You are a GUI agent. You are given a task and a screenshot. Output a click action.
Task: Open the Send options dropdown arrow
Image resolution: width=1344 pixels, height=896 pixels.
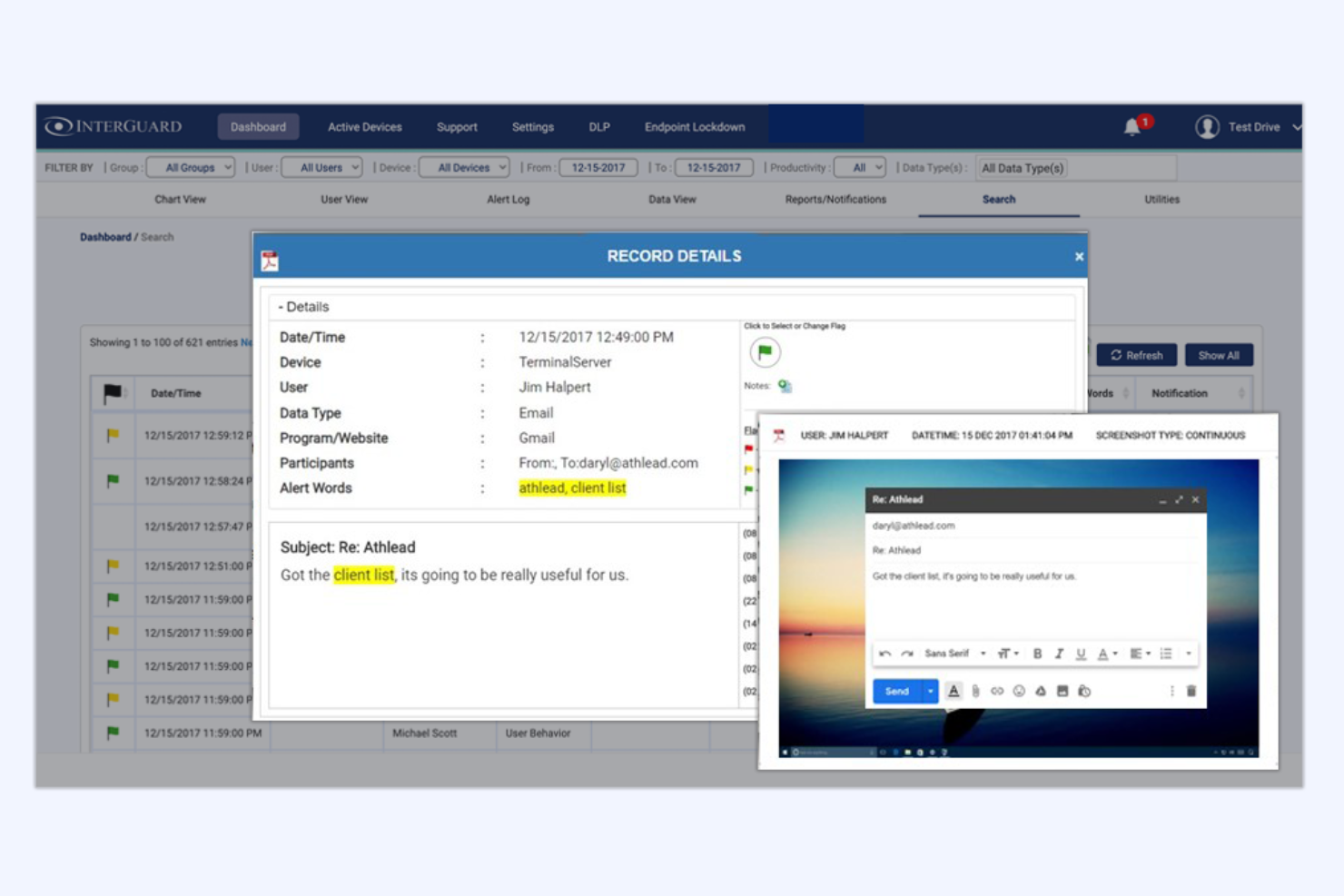point(930,691)
